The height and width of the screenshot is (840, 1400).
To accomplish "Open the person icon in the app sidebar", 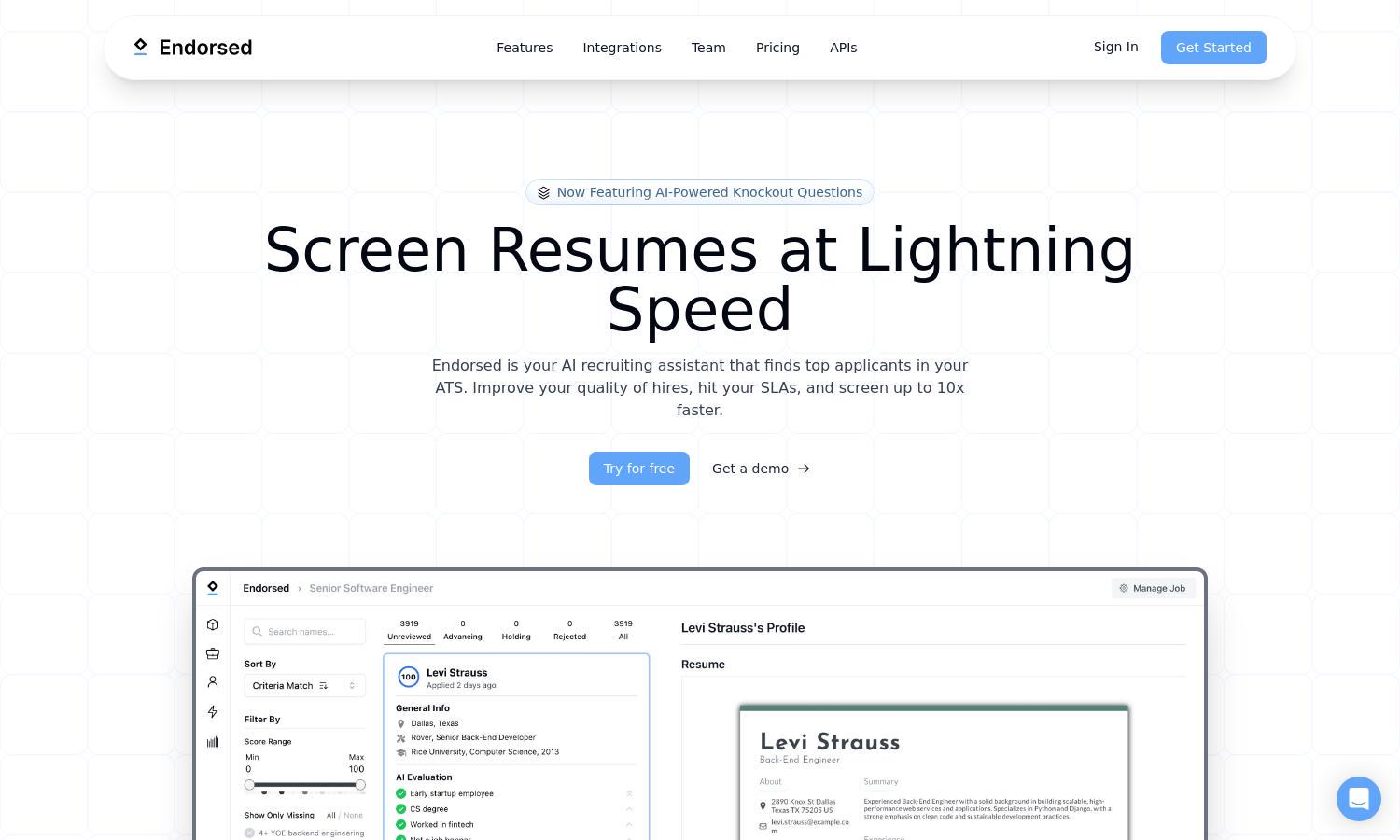I will coord(213,682).
